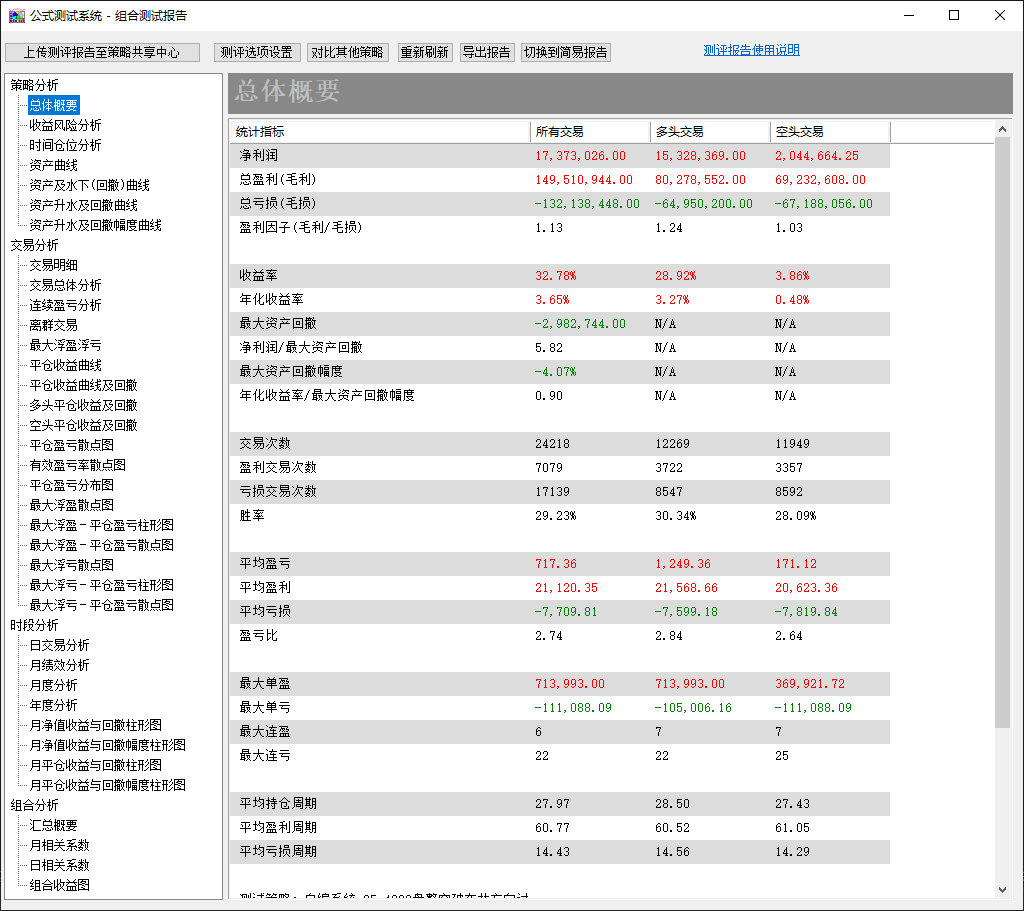Open 最大浮亏散点图
Screen dimensions: 1024x911
coord(72,565)
